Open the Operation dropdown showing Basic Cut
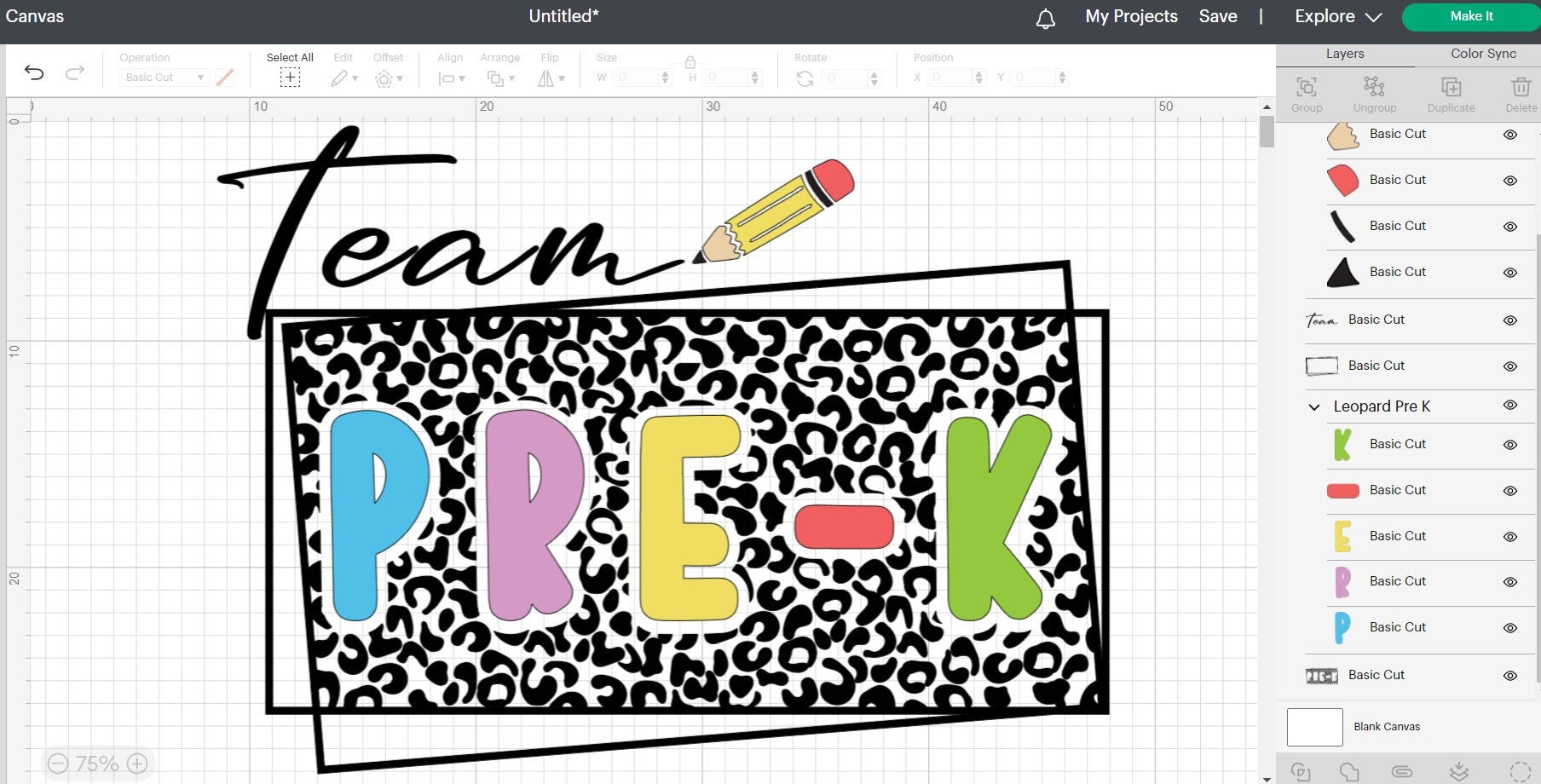 pos(163,77)
